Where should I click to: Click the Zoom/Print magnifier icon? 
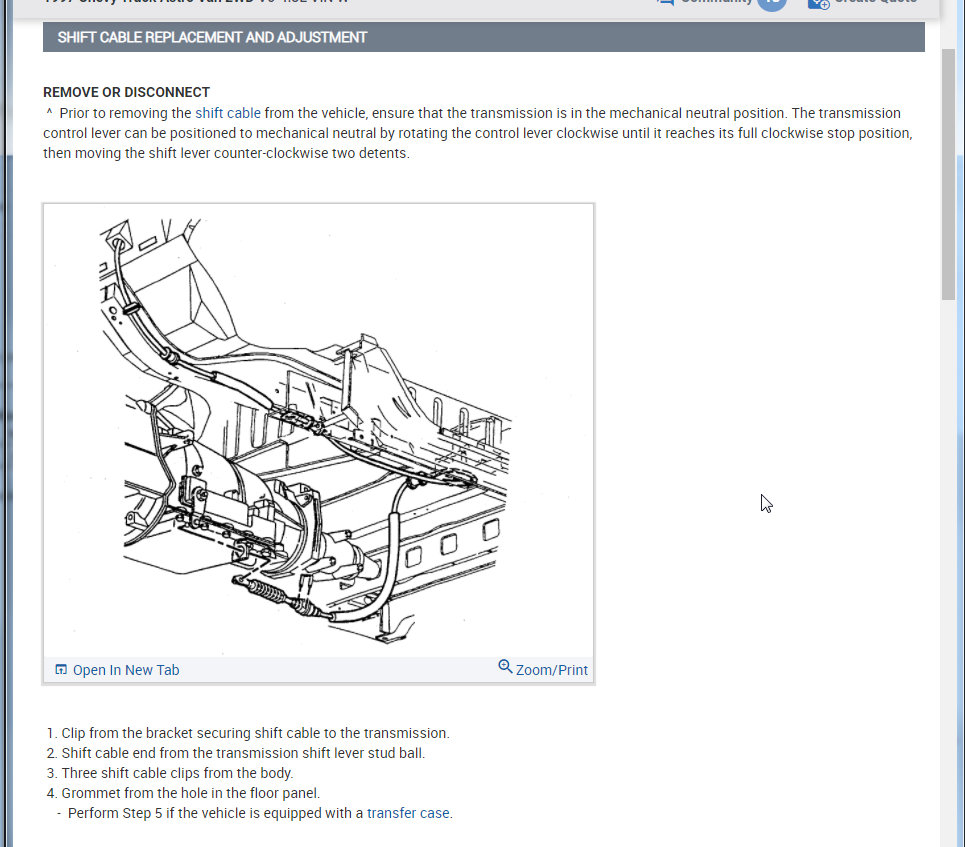pyautogui.click(x=505, y=667)
